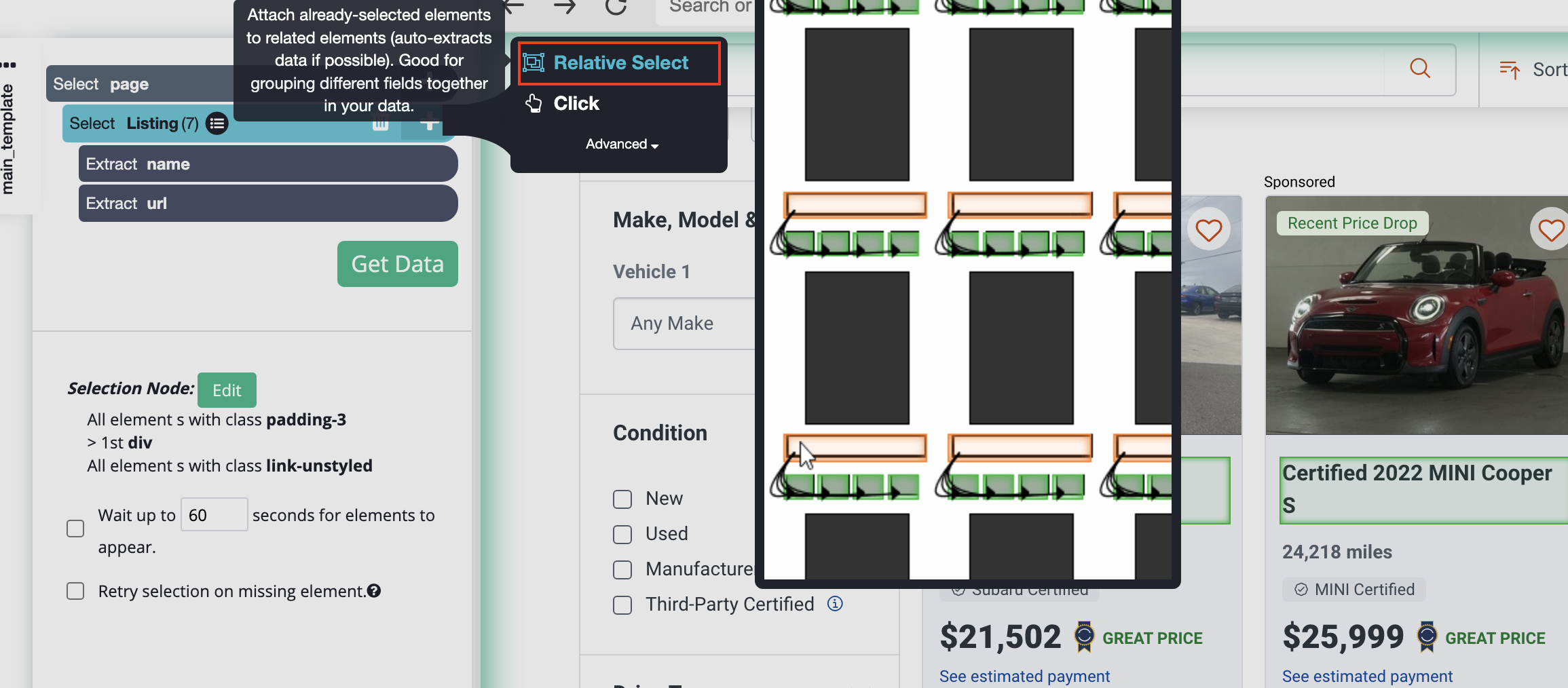Image resolution: width=1568 pixels, height=688 pixels.
Task: Click GREAT PRICE label beside $25,999
Action: (x=1495, y=638)
